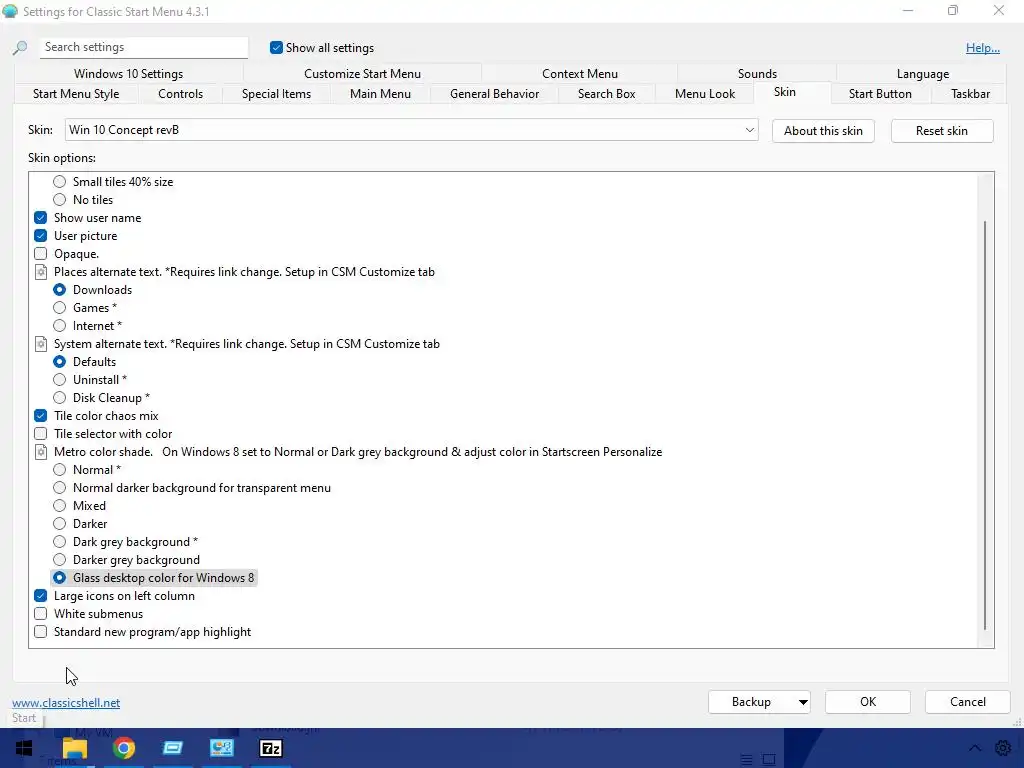
Task: Click the Search settings input field
Action: [144, 47]
